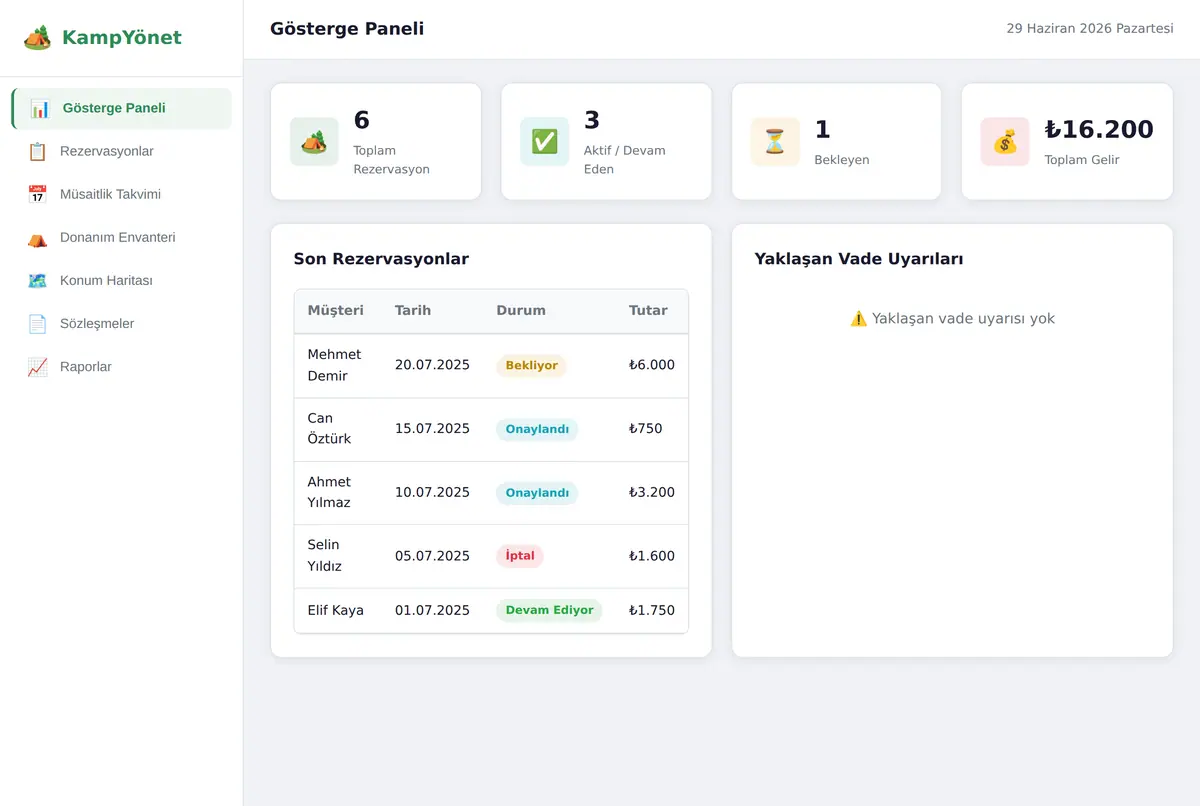
Task: Open the Müsaitlik Takvimi page
Action: pyautogui.click(x=121, y=195)
